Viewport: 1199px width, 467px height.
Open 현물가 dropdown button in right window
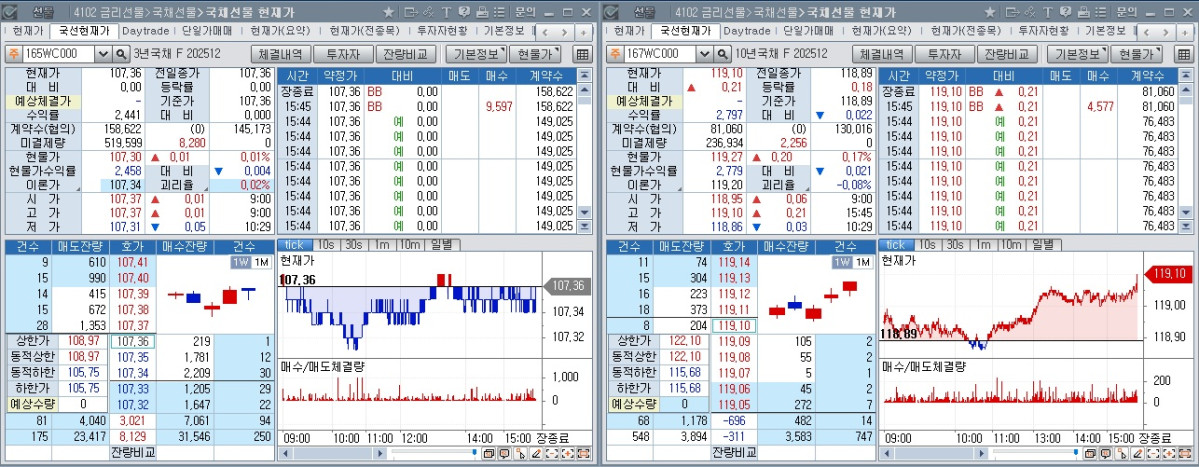[x=1136, y=54]
